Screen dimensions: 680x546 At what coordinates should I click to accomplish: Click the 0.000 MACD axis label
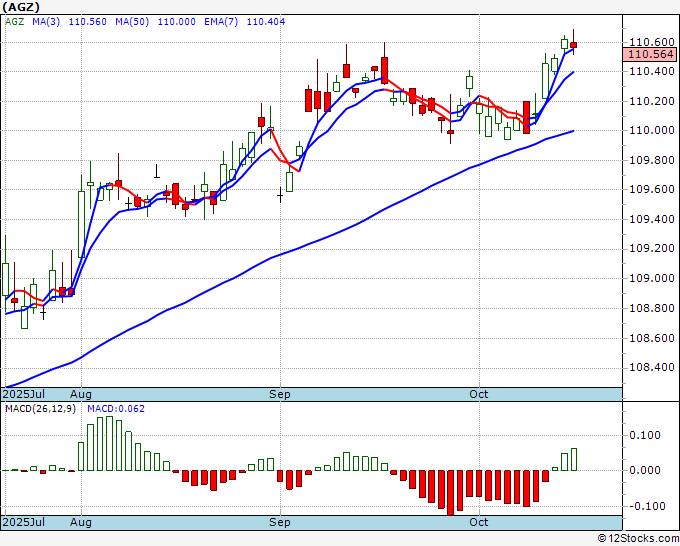tap(645, 470)
